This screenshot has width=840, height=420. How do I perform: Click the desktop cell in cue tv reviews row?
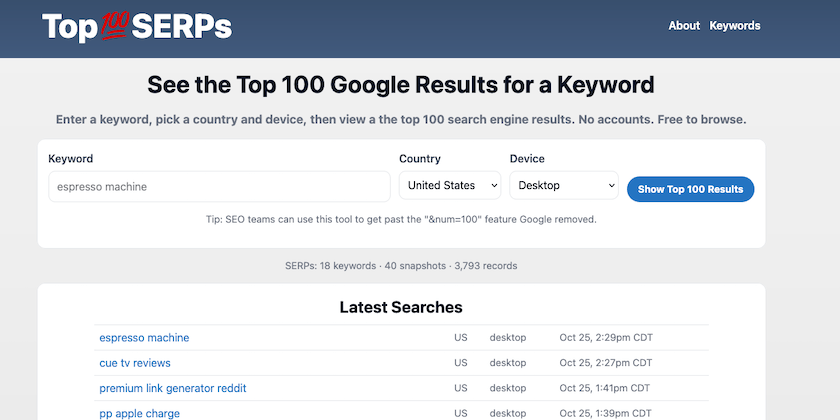click(x=507, y=363)
